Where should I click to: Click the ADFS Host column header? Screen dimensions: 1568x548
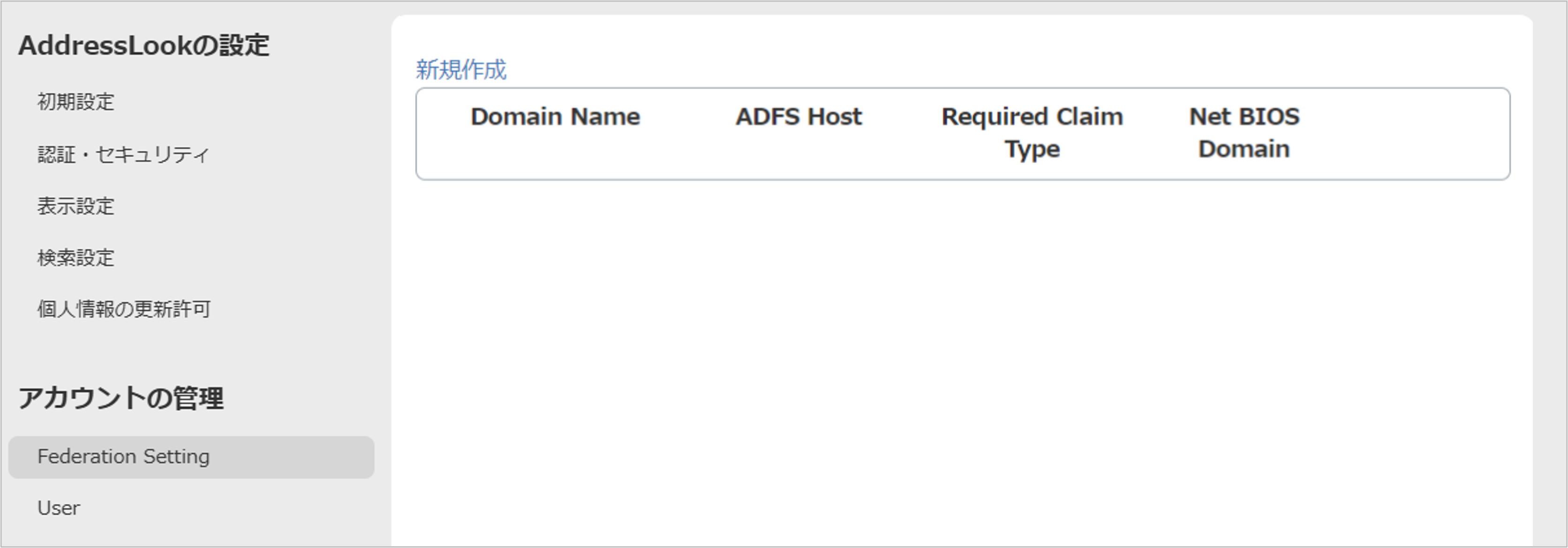pyautogui.click(x=799, y=117)
